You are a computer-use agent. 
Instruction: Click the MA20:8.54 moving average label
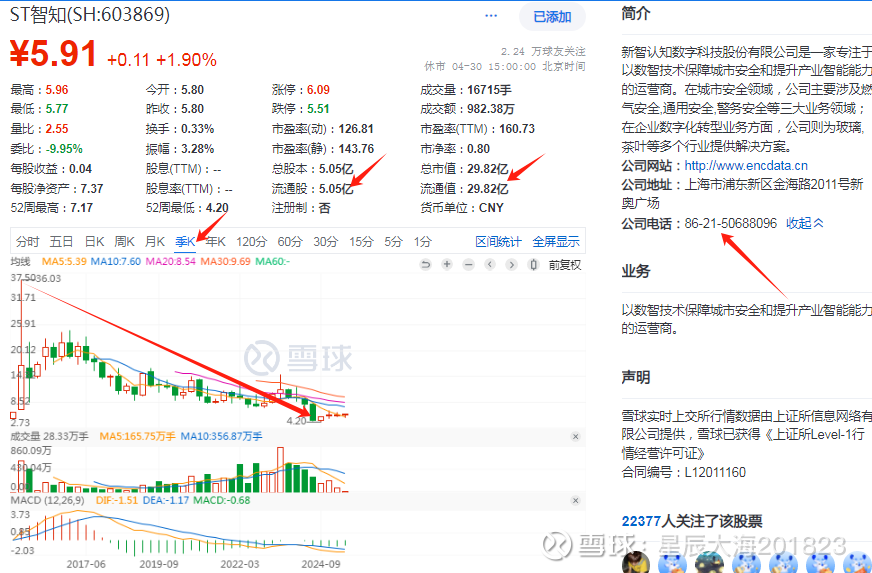[x=171, y=261]
